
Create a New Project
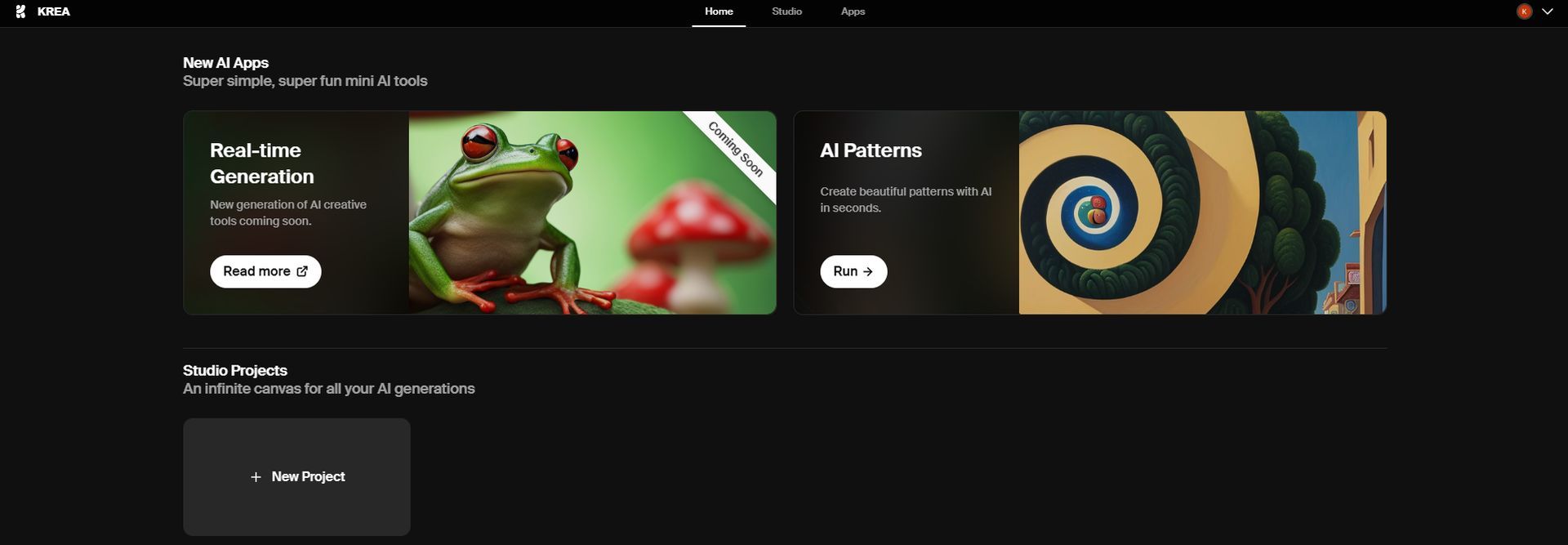click(296, 477)
